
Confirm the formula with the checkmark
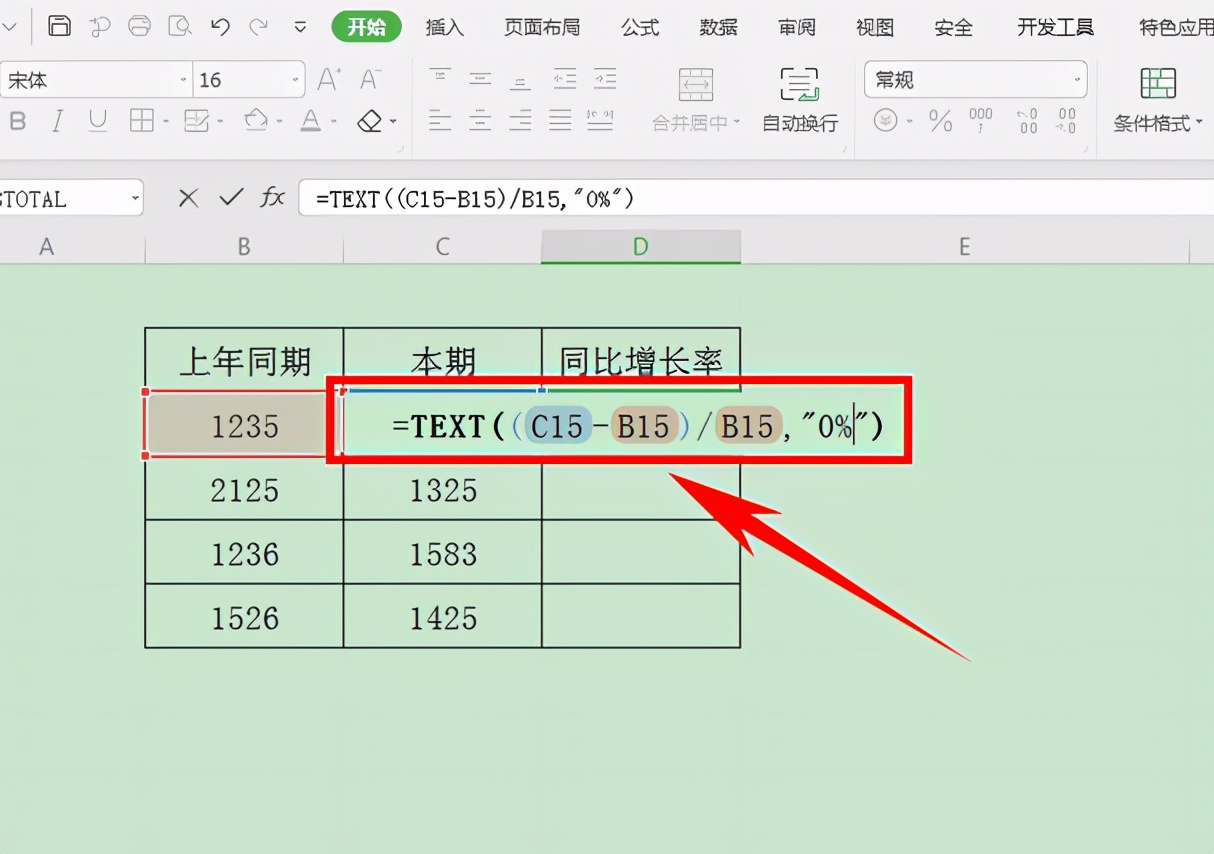point(229,198)
